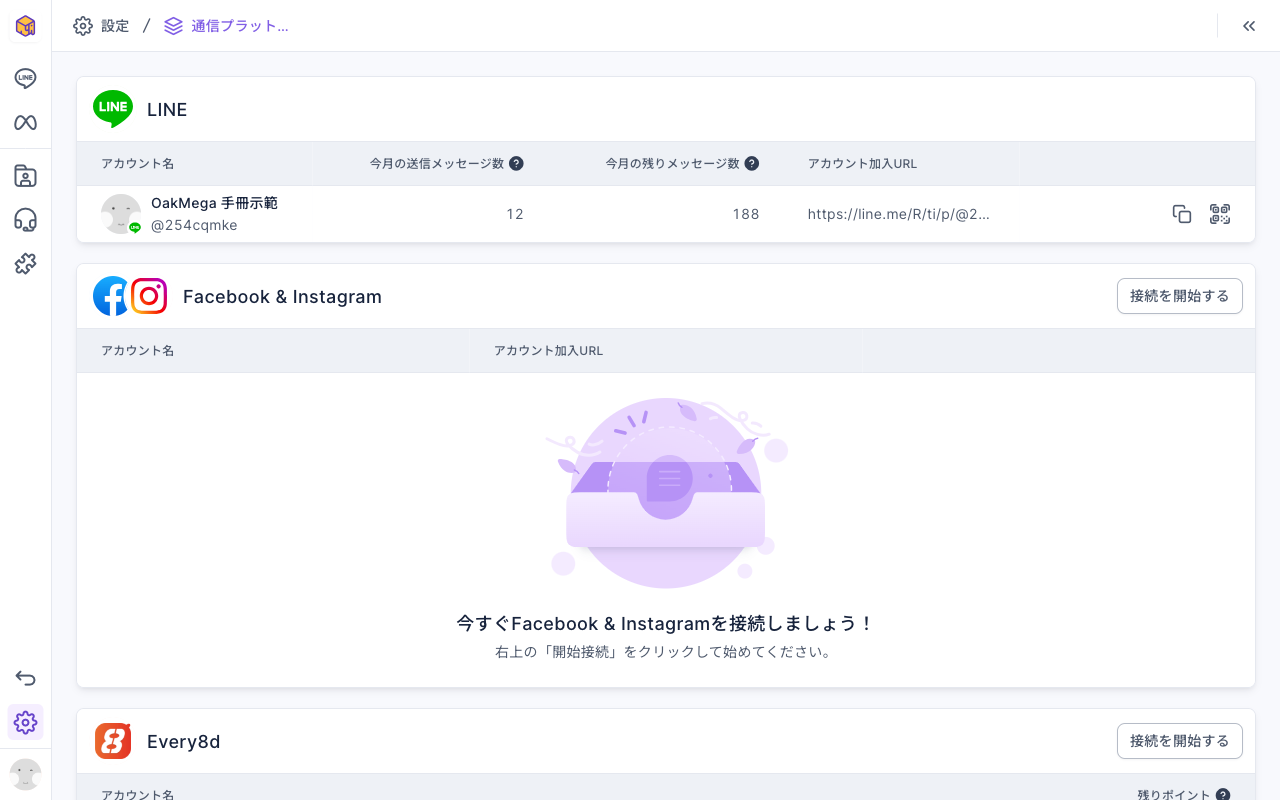Click the @254cqmke account ID
The height and width of the screenshot is (800, 1280).
point(194,225)
